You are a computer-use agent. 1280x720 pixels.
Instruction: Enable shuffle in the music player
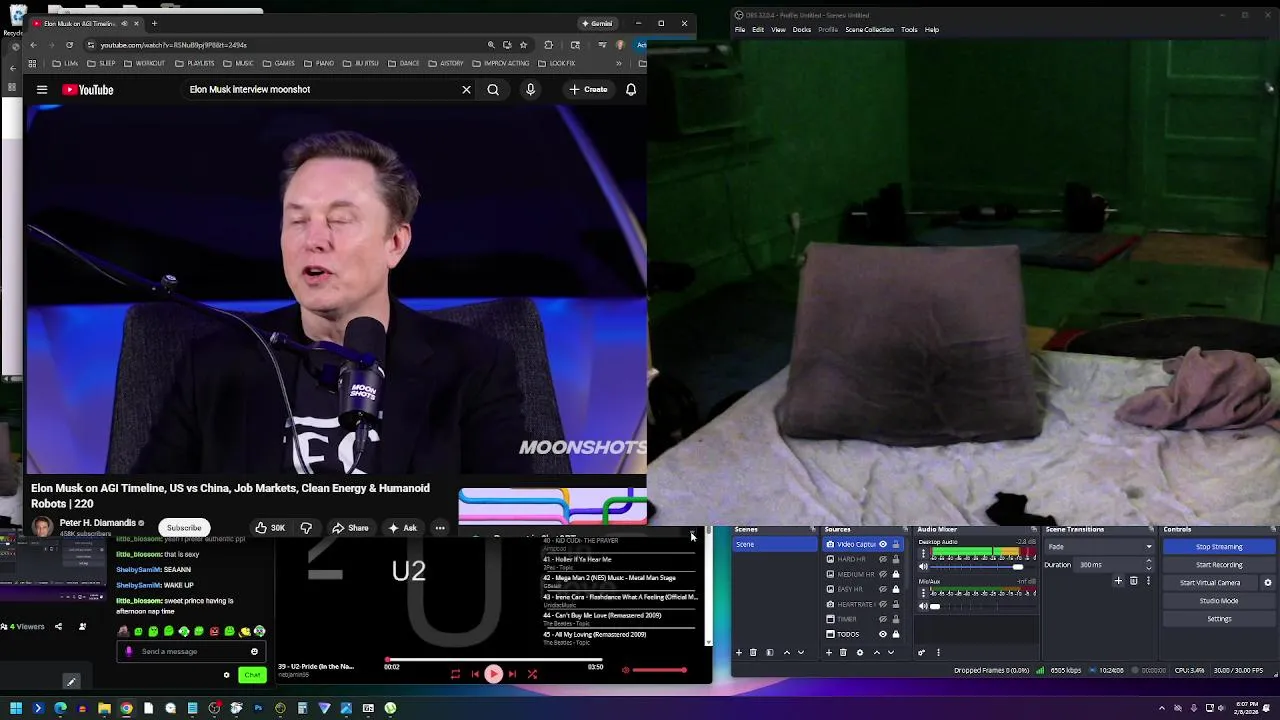(532, 674)
